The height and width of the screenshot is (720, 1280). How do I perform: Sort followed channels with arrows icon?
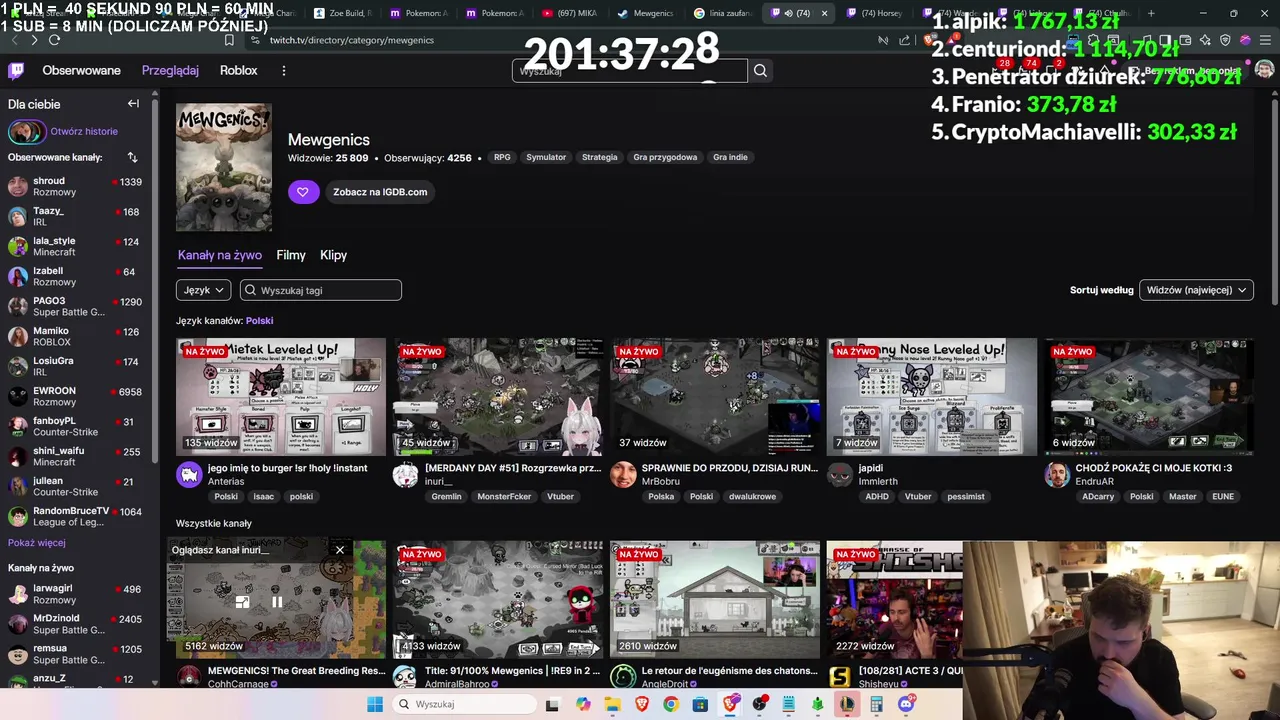click(x=133, y=157)
